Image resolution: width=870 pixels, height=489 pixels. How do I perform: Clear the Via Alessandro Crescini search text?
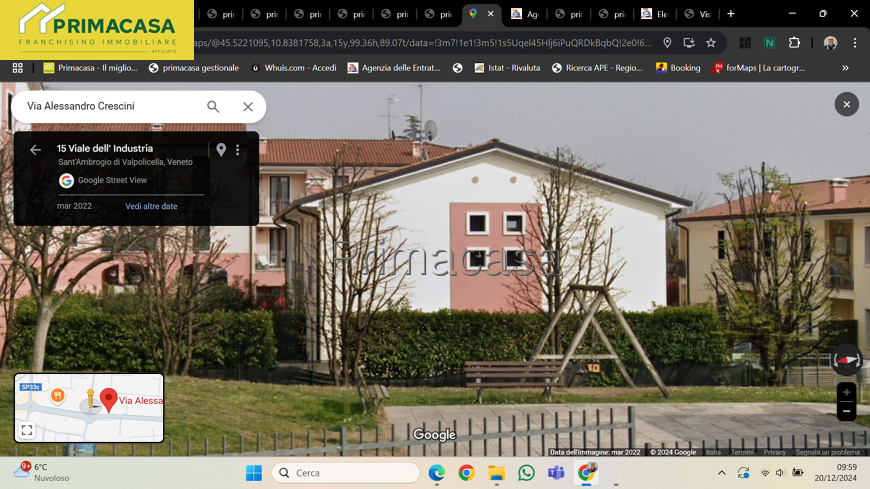point(248,107)
